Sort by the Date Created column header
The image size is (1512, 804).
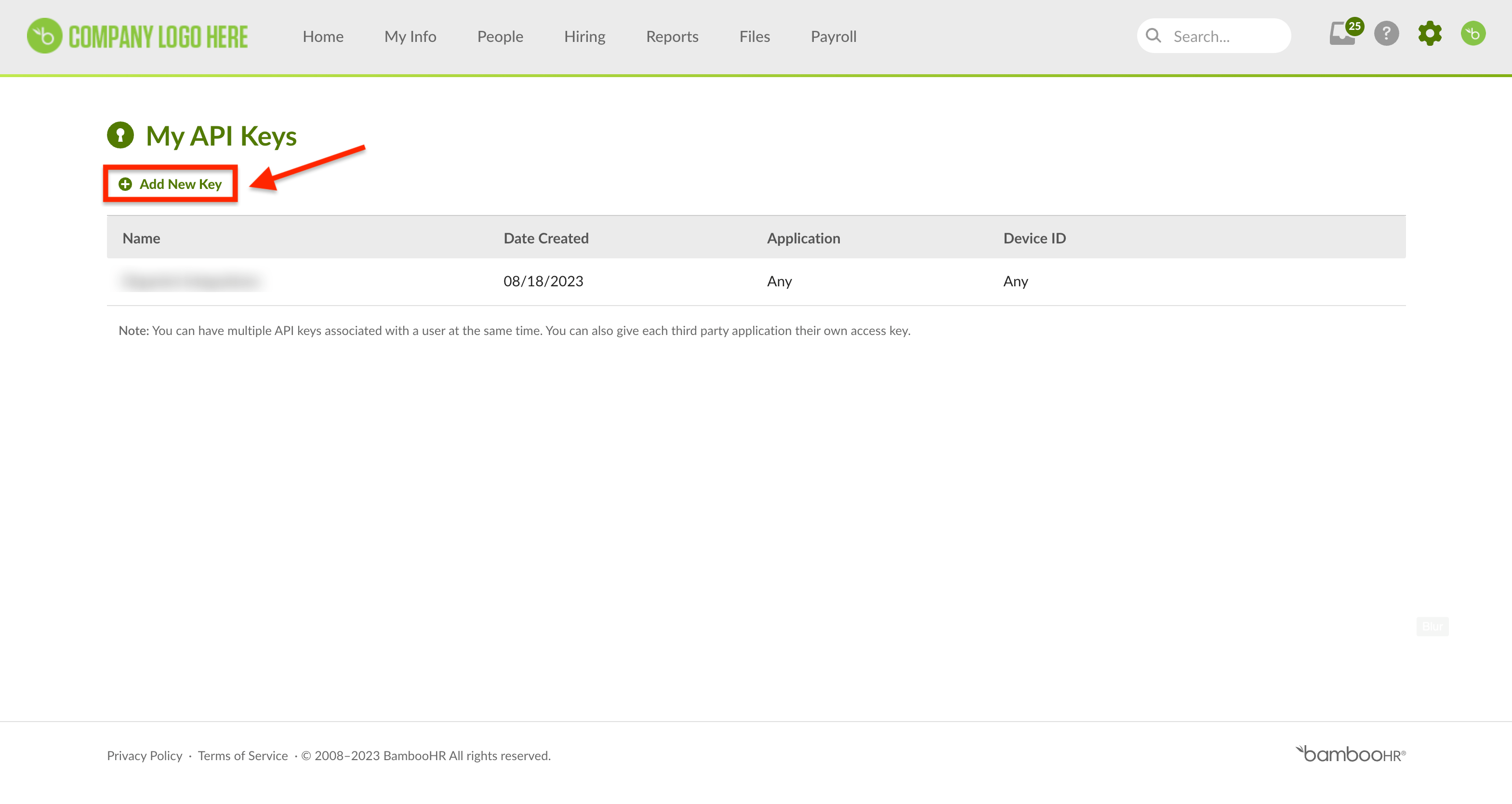point(545,237)
